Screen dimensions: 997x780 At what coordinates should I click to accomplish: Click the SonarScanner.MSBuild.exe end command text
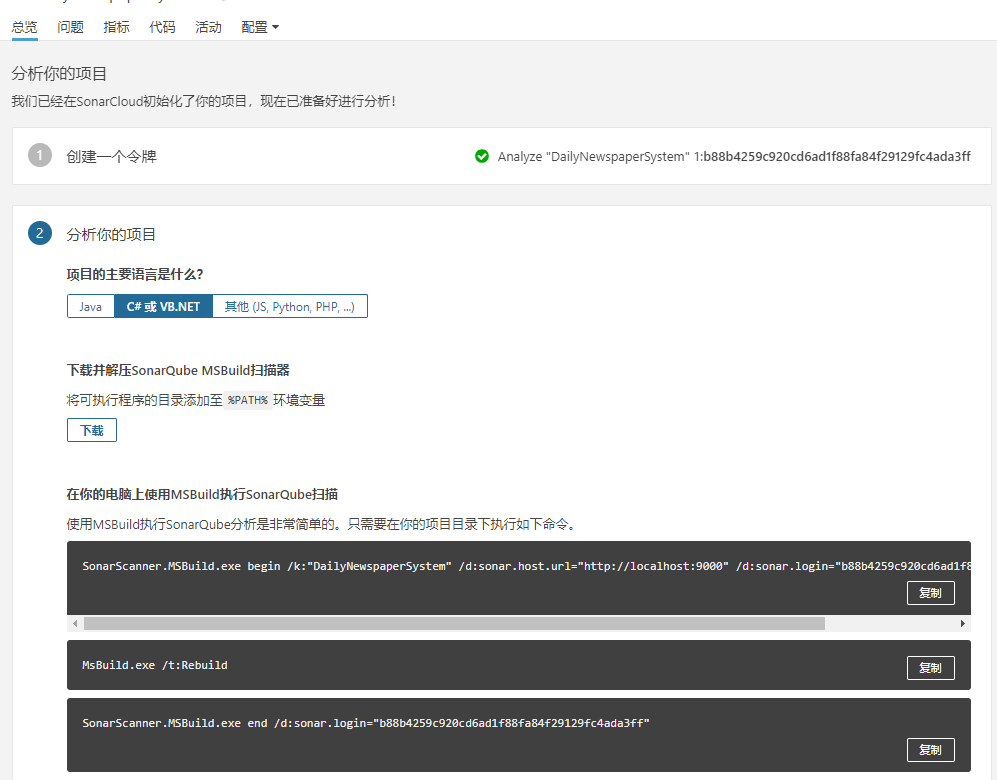click(x=366, y=723)
